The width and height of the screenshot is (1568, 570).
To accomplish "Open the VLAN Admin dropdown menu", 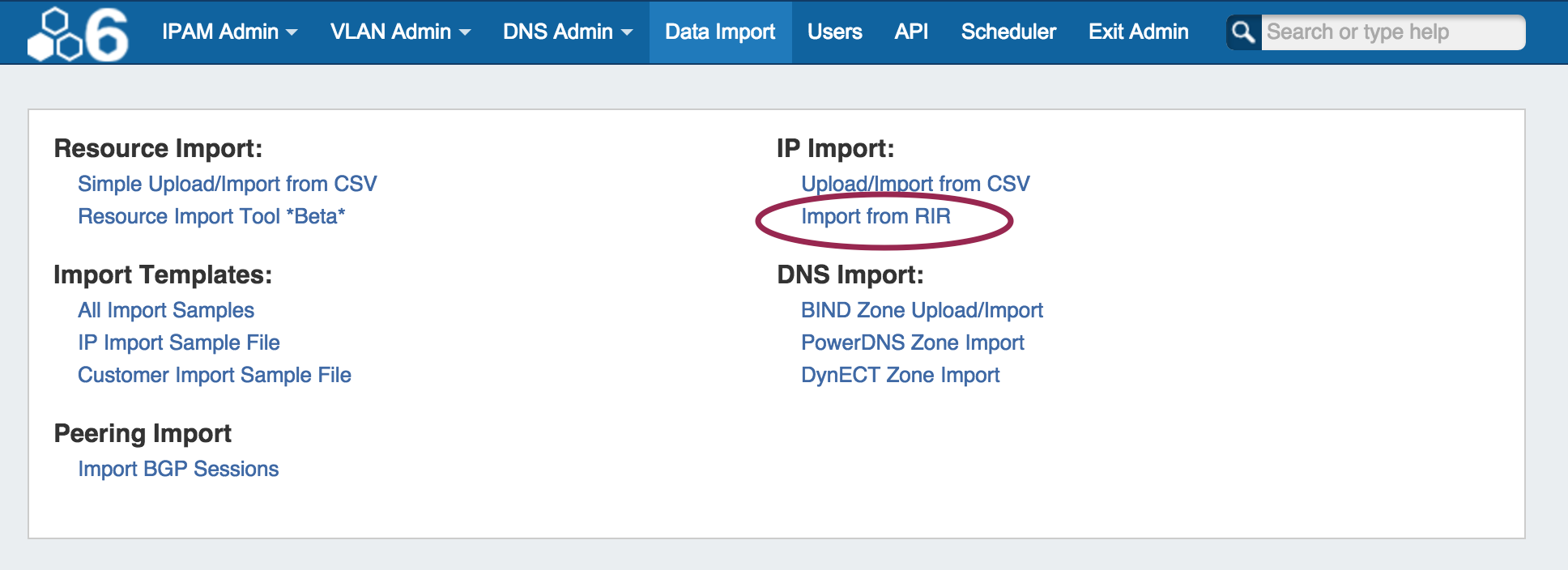I will [x=400, y=32].
